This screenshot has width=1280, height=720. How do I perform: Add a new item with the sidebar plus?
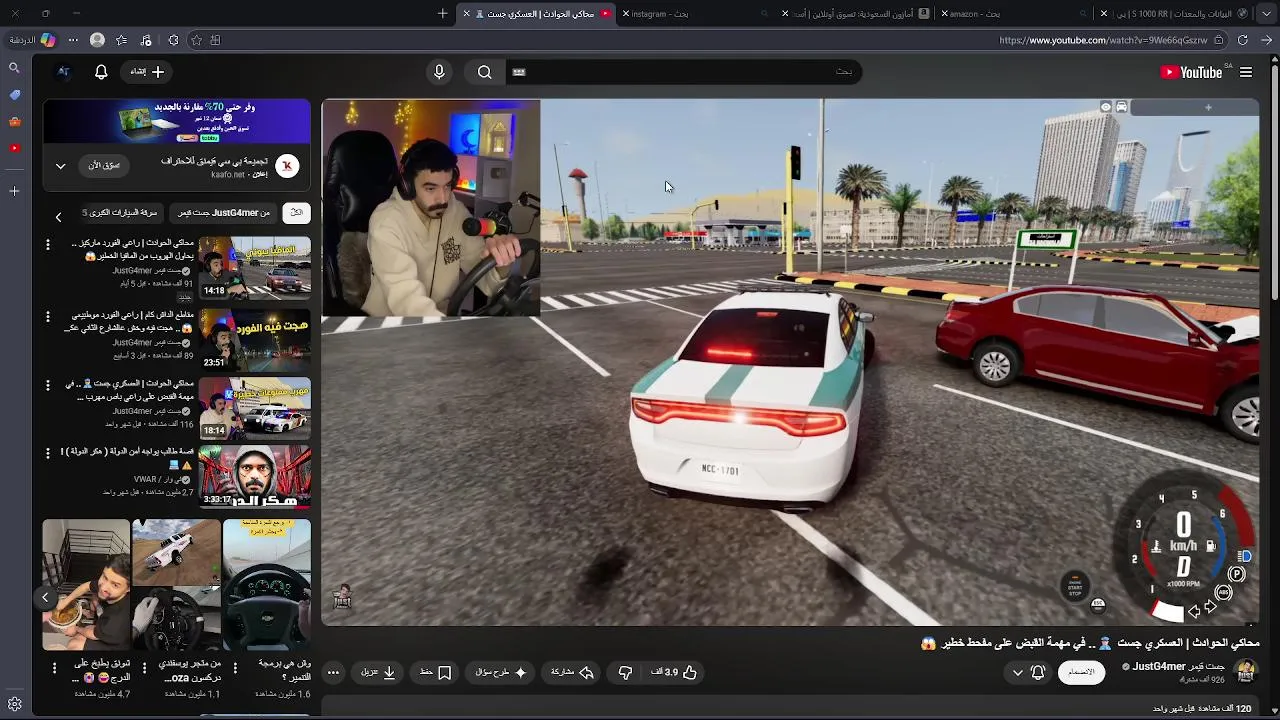pyautogui.click(x=14, y=190)
